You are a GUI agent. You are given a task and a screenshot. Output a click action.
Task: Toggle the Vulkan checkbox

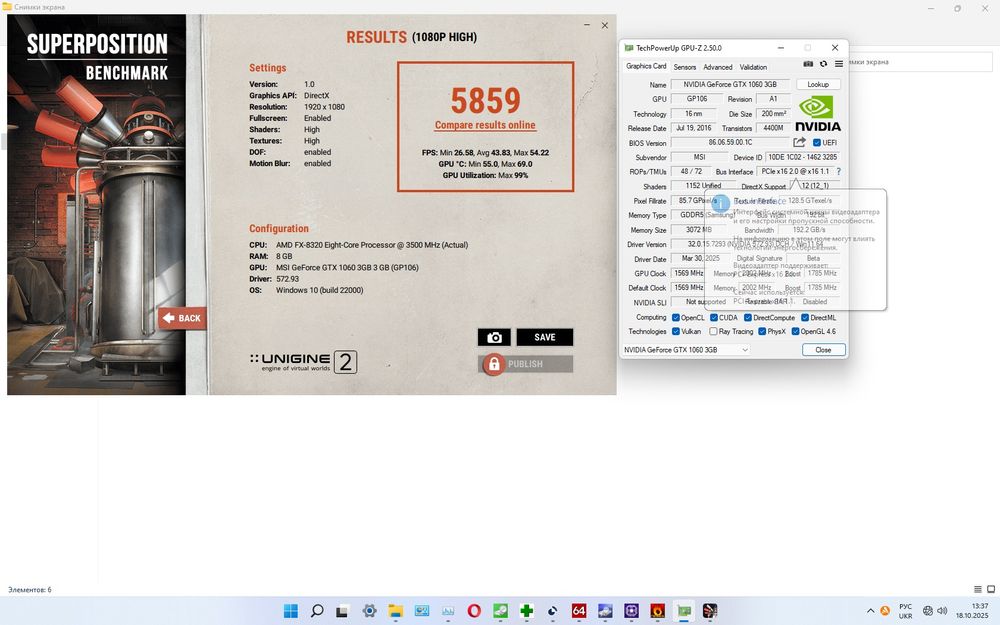pyautogui.click(x=675, y=332)
